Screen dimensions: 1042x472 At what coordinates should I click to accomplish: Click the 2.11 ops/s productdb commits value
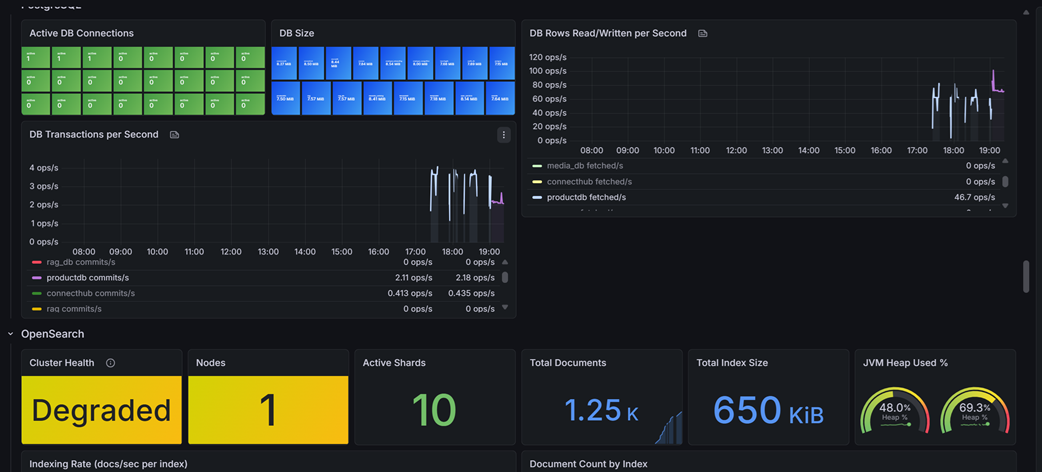[x=415, y=278]
